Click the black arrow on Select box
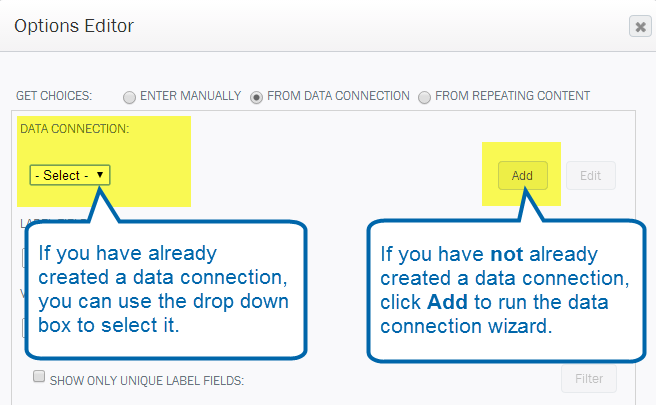Viewport: 656px width, 405px height. pyautogui.click(x=100, y=174)
